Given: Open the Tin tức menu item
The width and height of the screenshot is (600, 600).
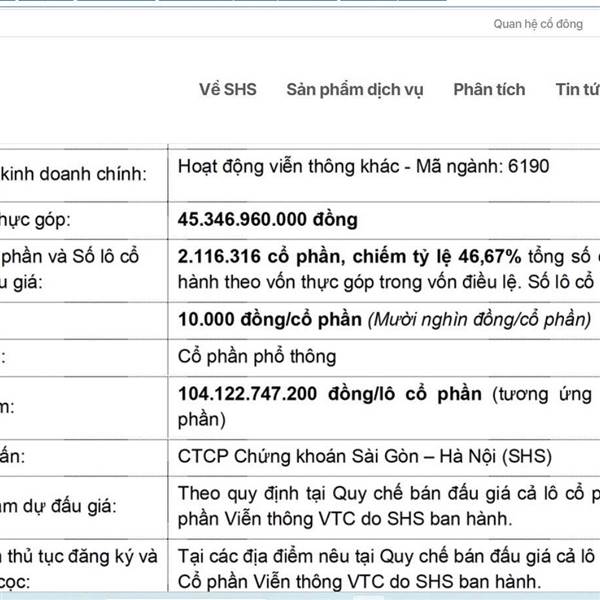Looking at the screenshot, I should (x=578, y=89).
